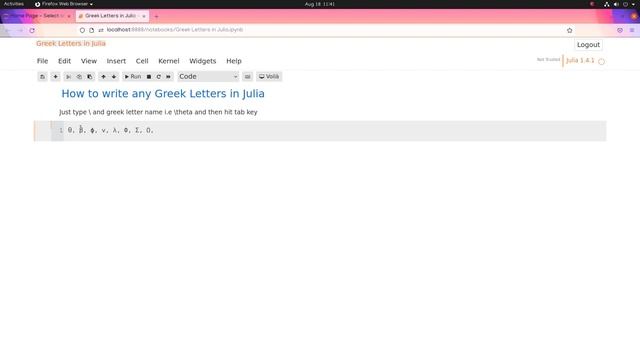Move the selected cell down
Image resolution: width=640 pixels, height=360 pixels.
(x=114, y=77)
